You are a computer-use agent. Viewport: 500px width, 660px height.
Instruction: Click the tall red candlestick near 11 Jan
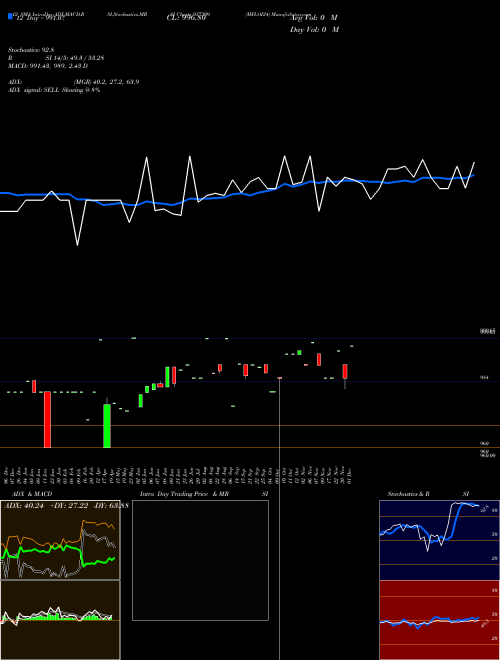pos(48,419)
